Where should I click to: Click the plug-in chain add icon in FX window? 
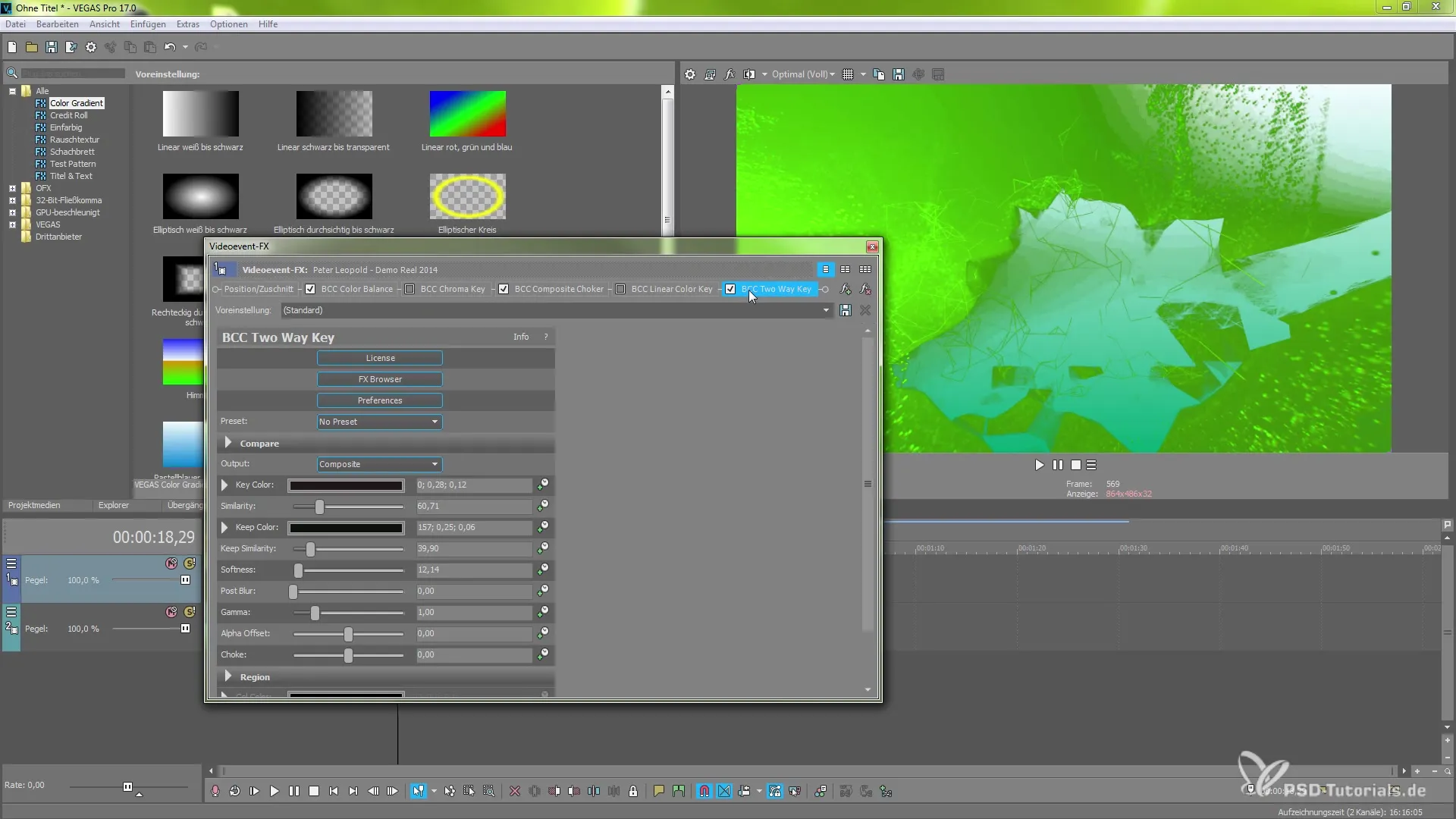click(846, 289)
